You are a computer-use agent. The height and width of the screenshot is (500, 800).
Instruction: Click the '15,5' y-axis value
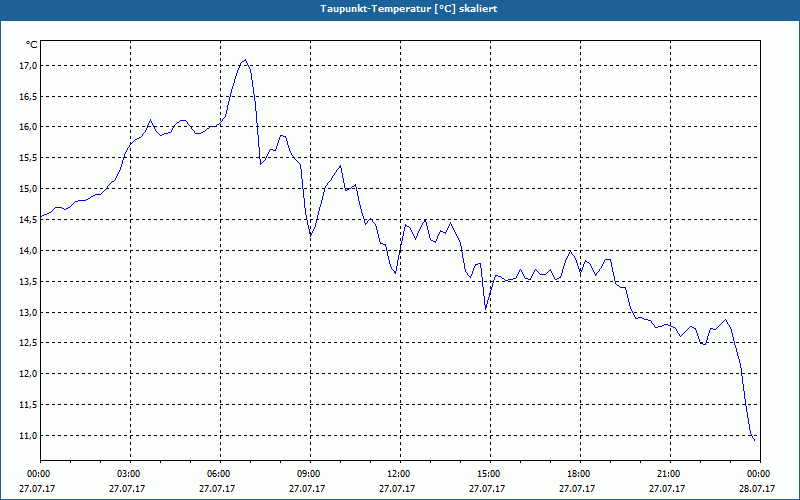click(x=29, y=158)
